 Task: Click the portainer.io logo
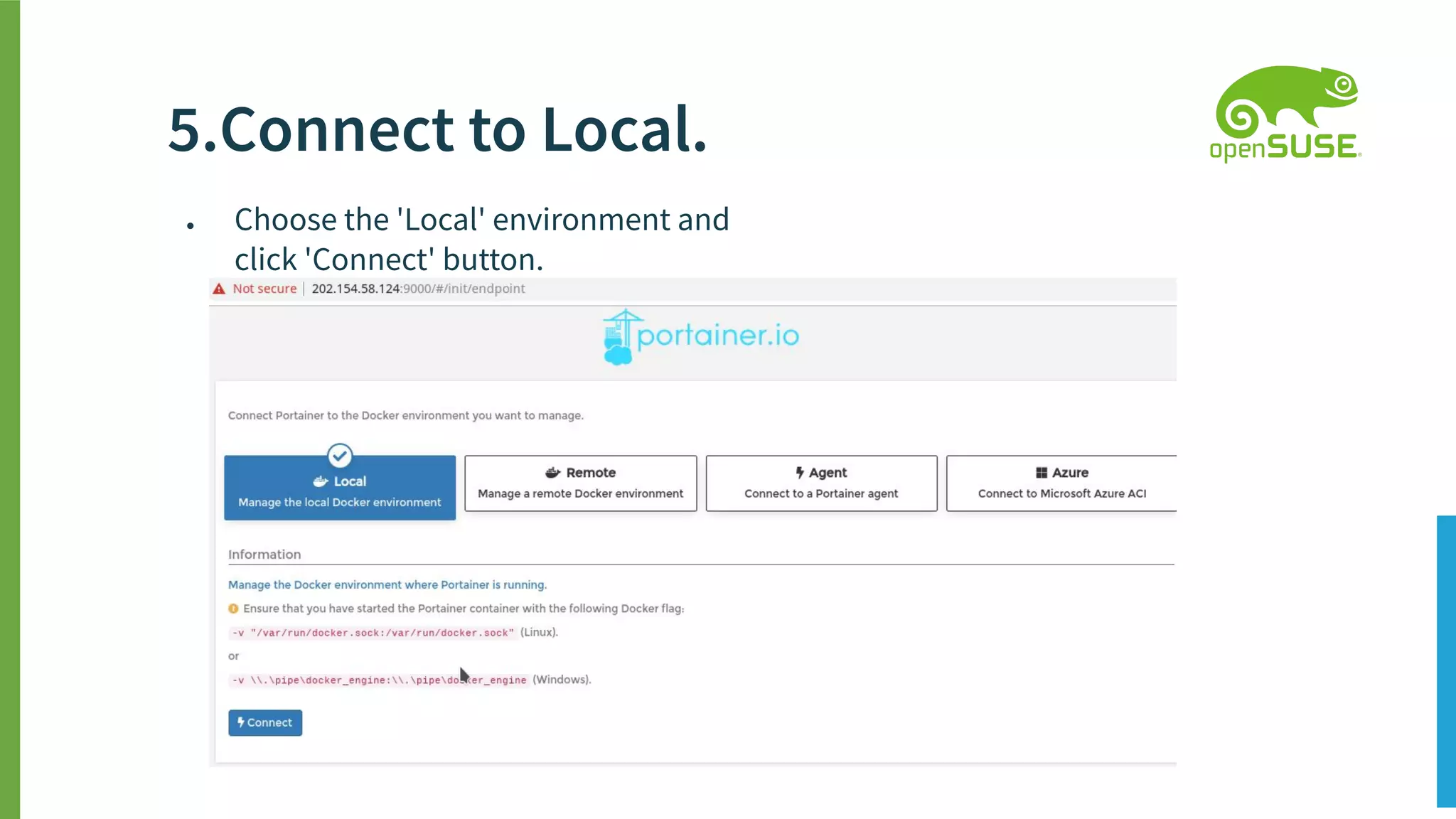(x=701, y=337)
